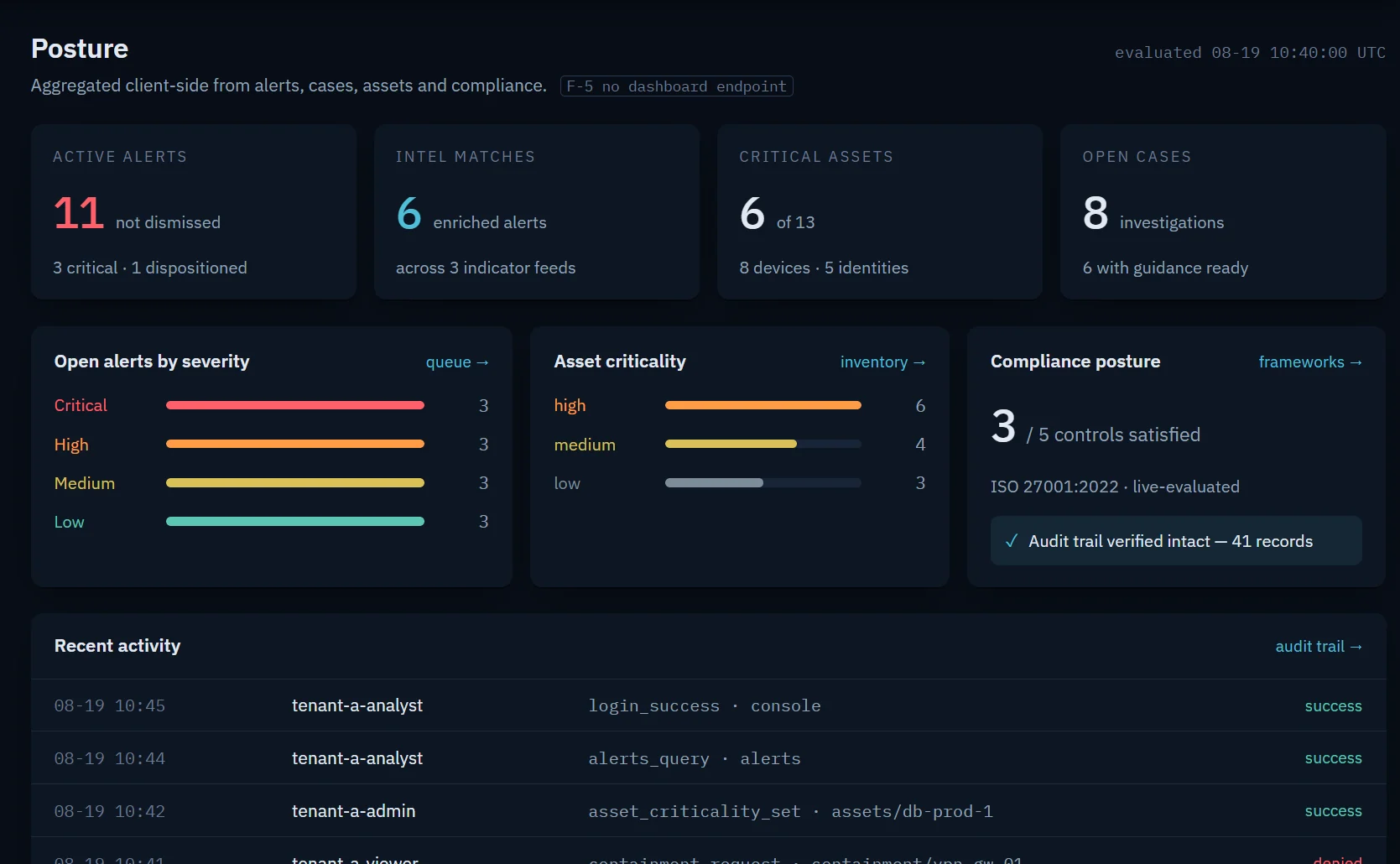Open the alert queue link
The width and height of the screenshot is (1400, 864).
click(x=457, y=362)
